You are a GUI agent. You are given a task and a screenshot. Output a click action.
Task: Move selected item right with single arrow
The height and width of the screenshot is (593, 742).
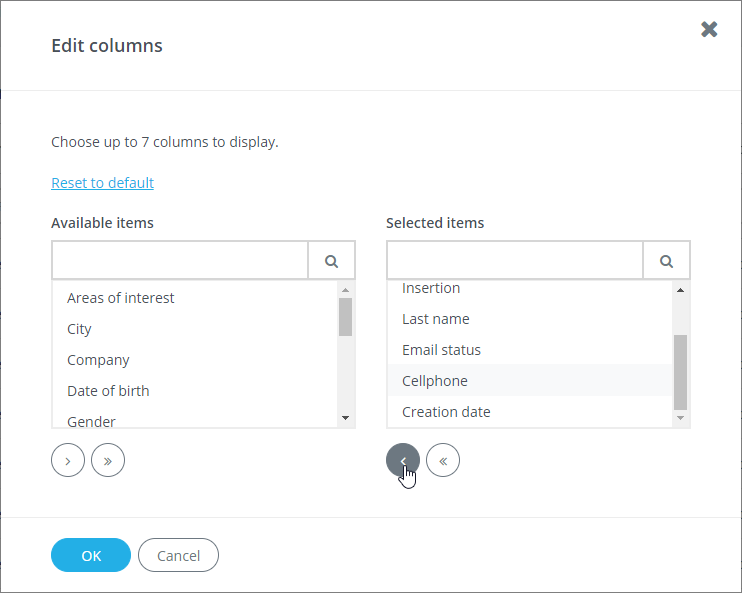pos(68,460)
